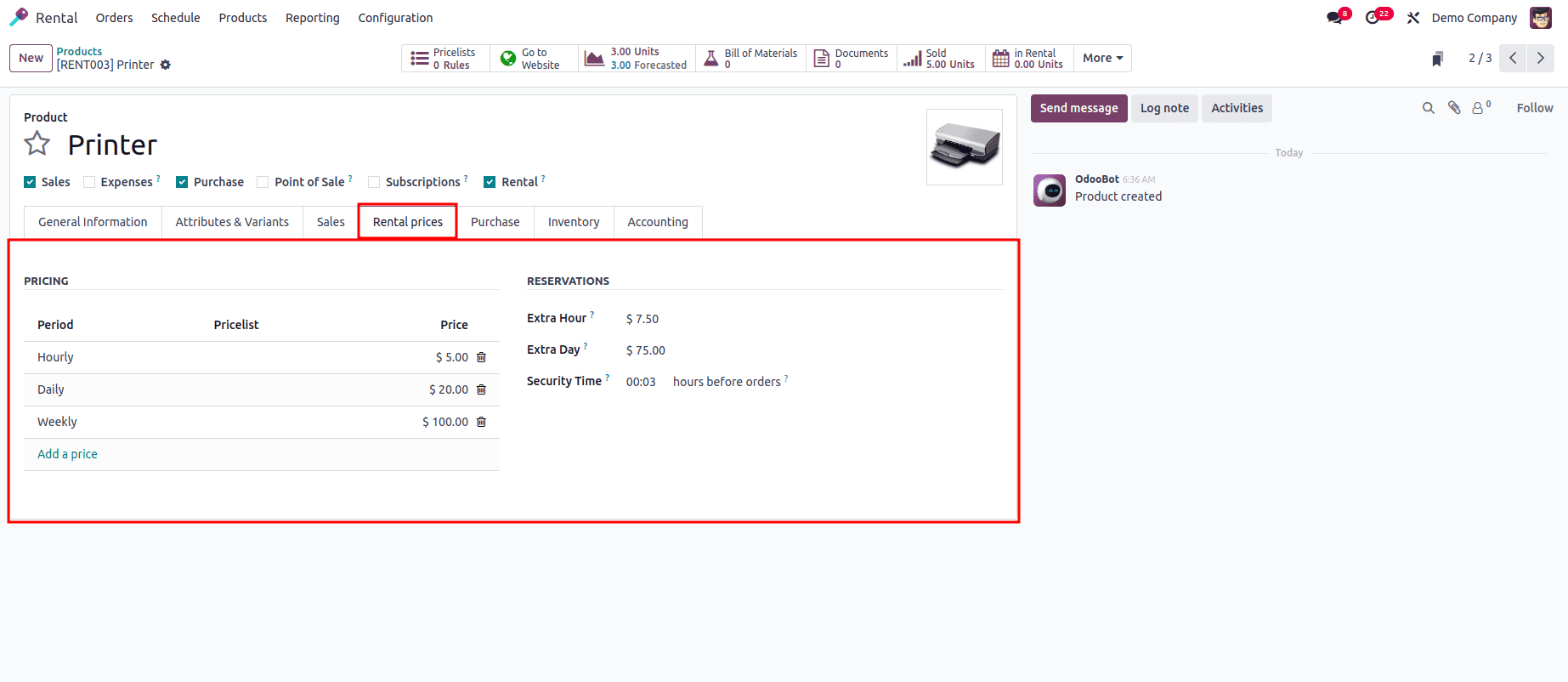Viewport: 1568px width, 682px height.
Task: Open the activities clock icon
Action: click(x=1373, y=18)
